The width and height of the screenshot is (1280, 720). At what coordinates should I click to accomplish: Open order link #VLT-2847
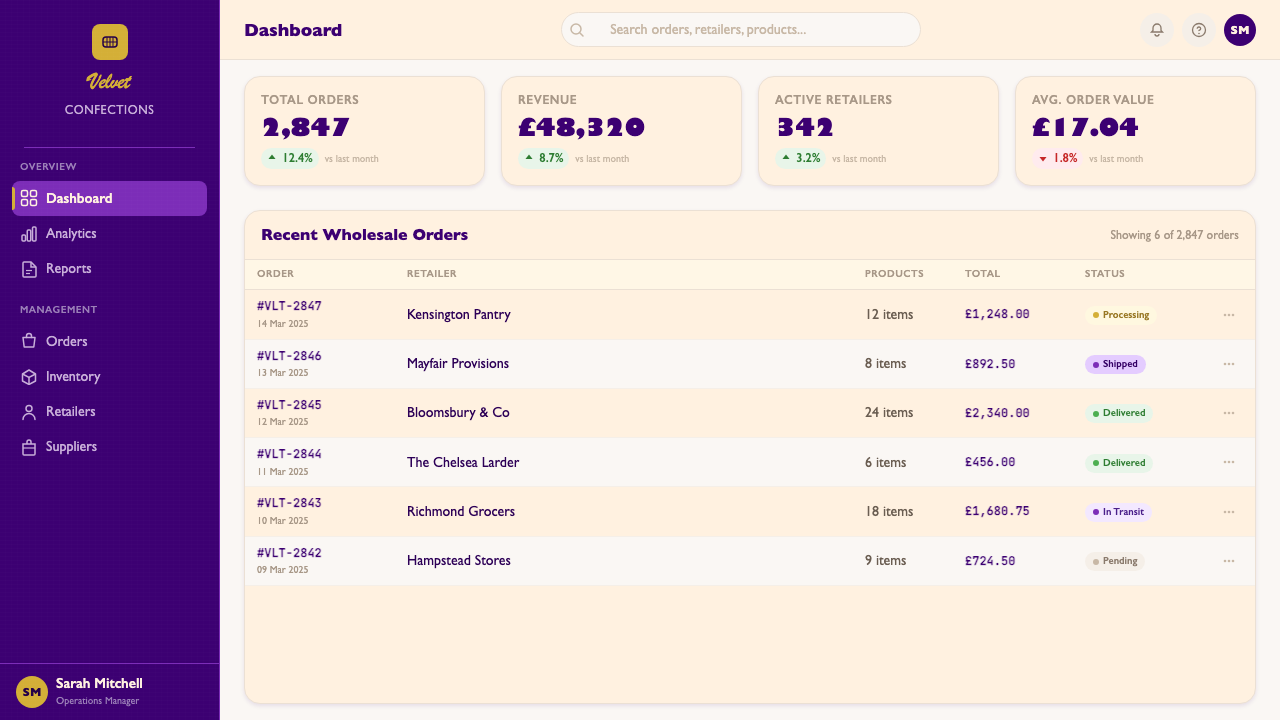click(289, 306)
